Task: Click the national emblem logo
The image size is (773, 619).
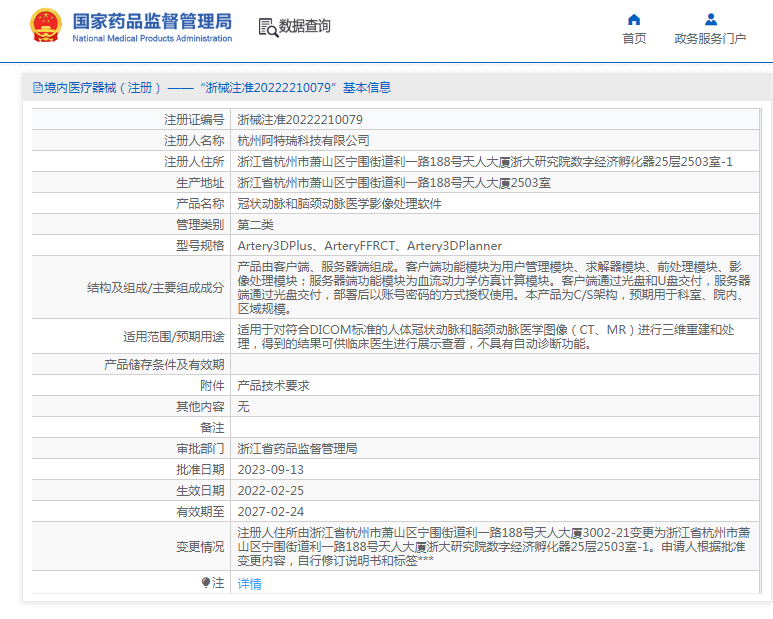Action: pos(46,26)
